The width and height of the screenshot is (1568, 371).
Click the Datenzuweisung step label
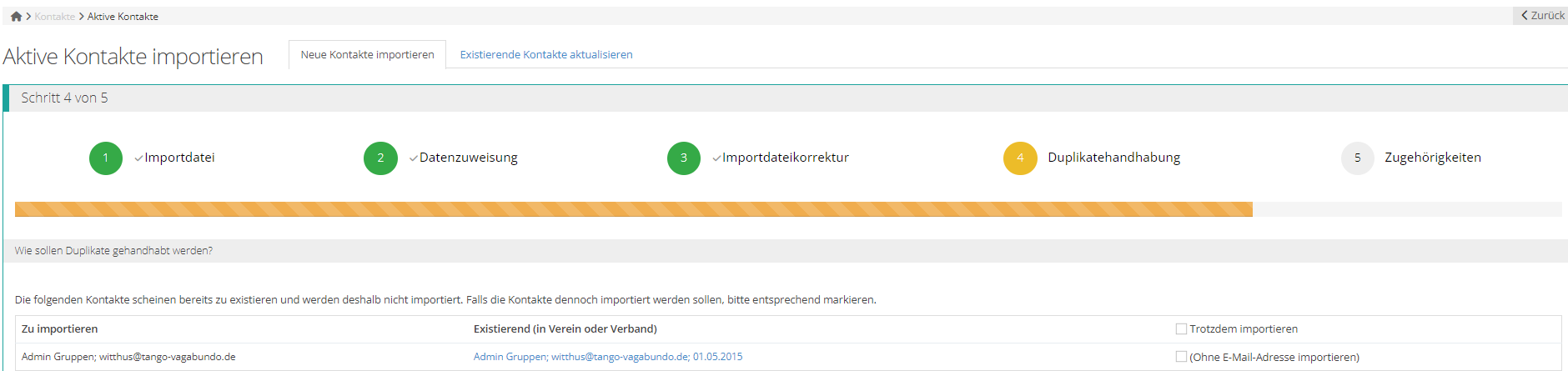pyautogui.click(x=468, y=158)
